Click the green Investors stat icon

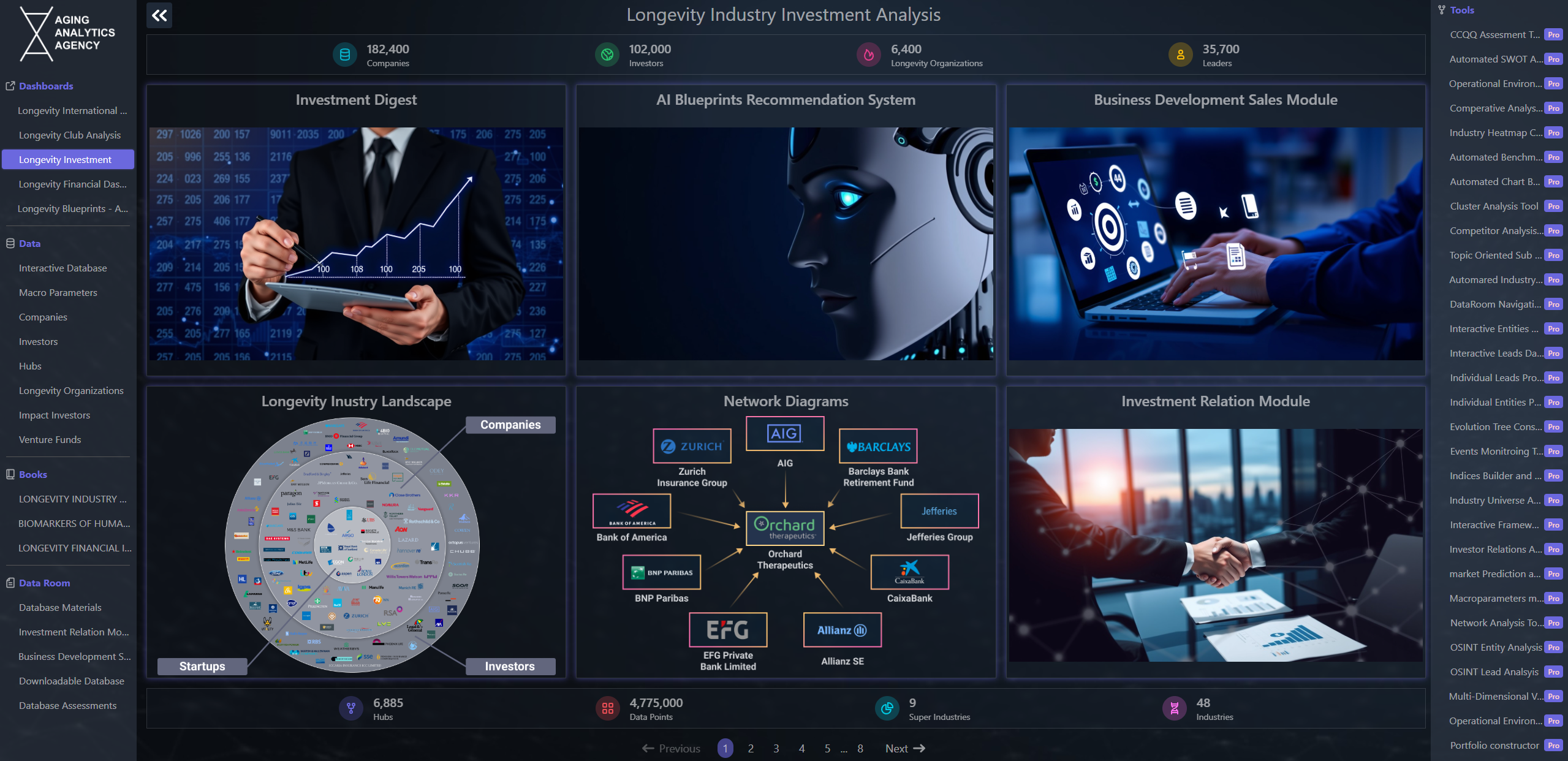pyautogui.click(x=607, y=55)
